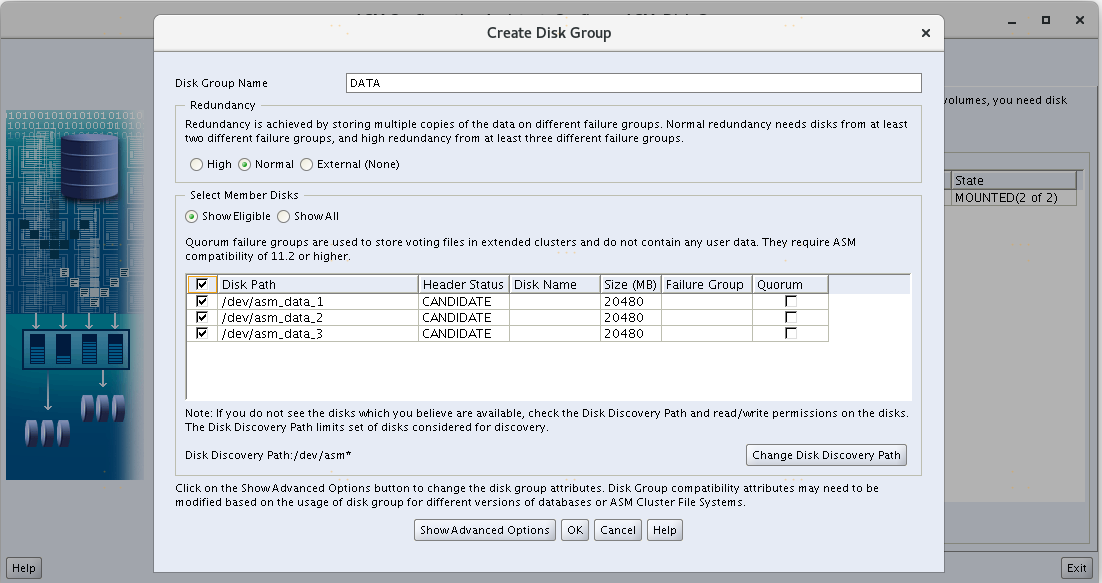Click the Disk Path column header
This screenshot has width=1102, height=583.
coord(317,285)
